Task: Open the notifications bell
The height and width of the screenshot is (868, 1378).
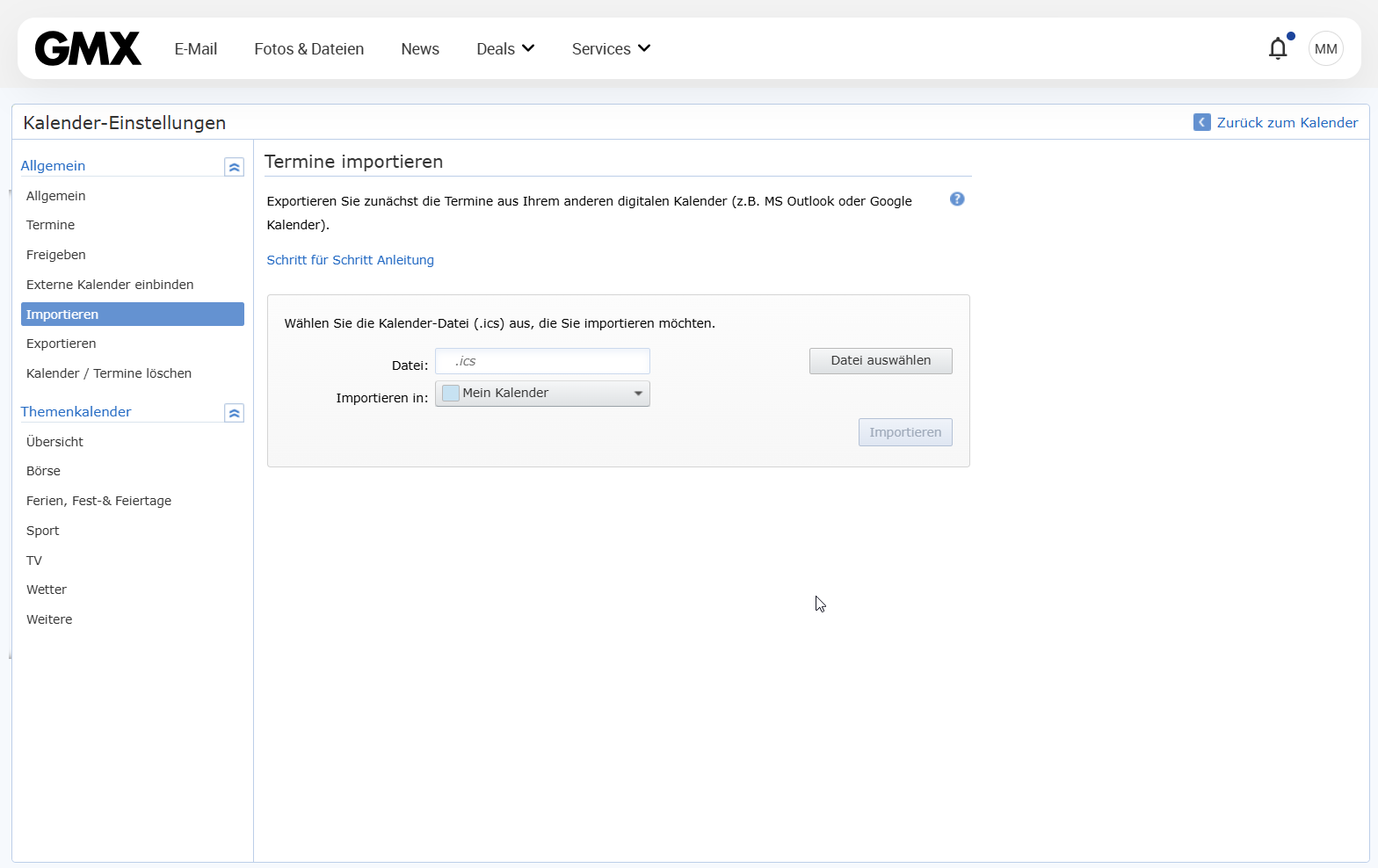Action: coord(1278,48)
